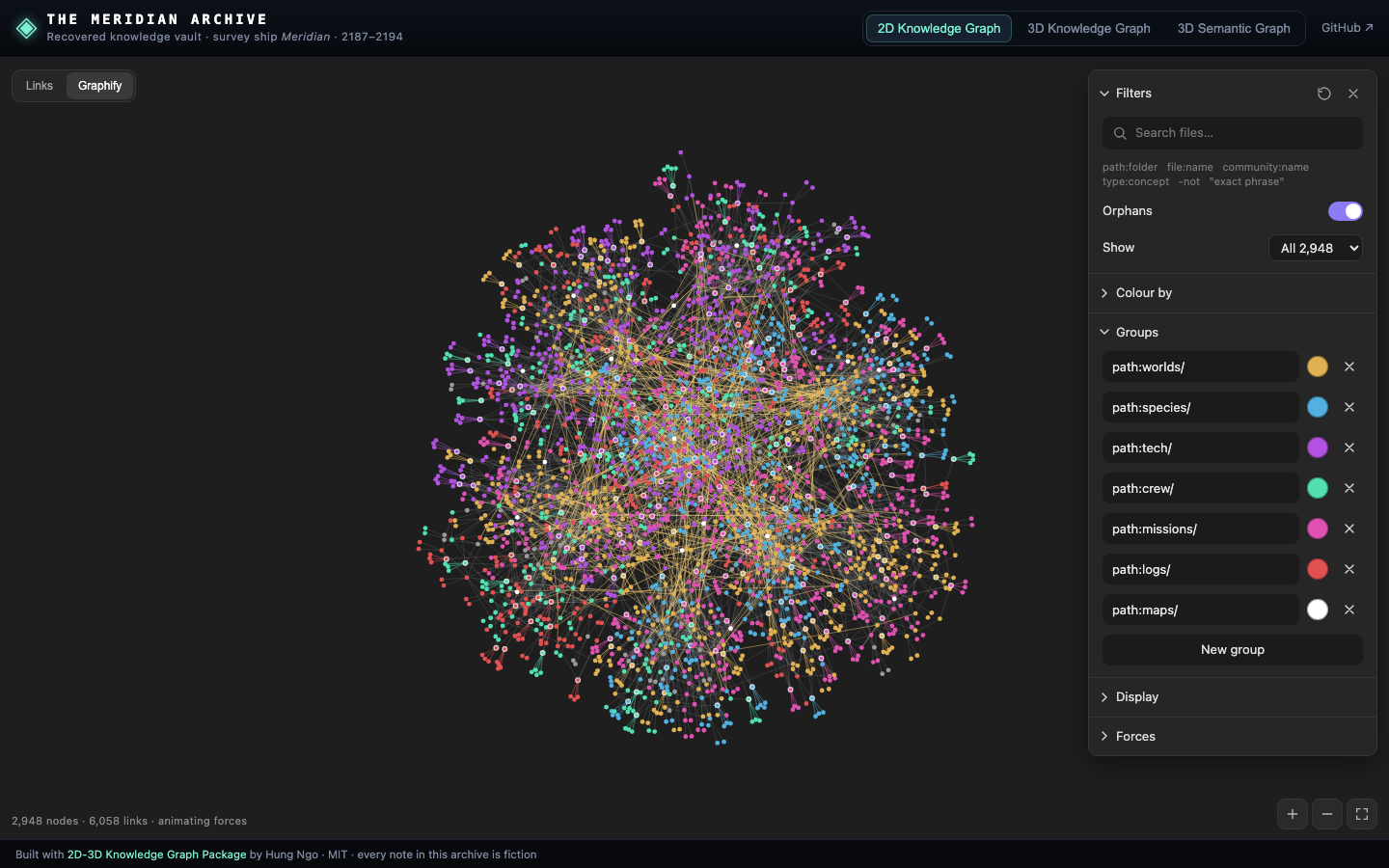Open the 3D Knowledge Graph tab
1389x868 pixels.
click(x=1089, y=29)
